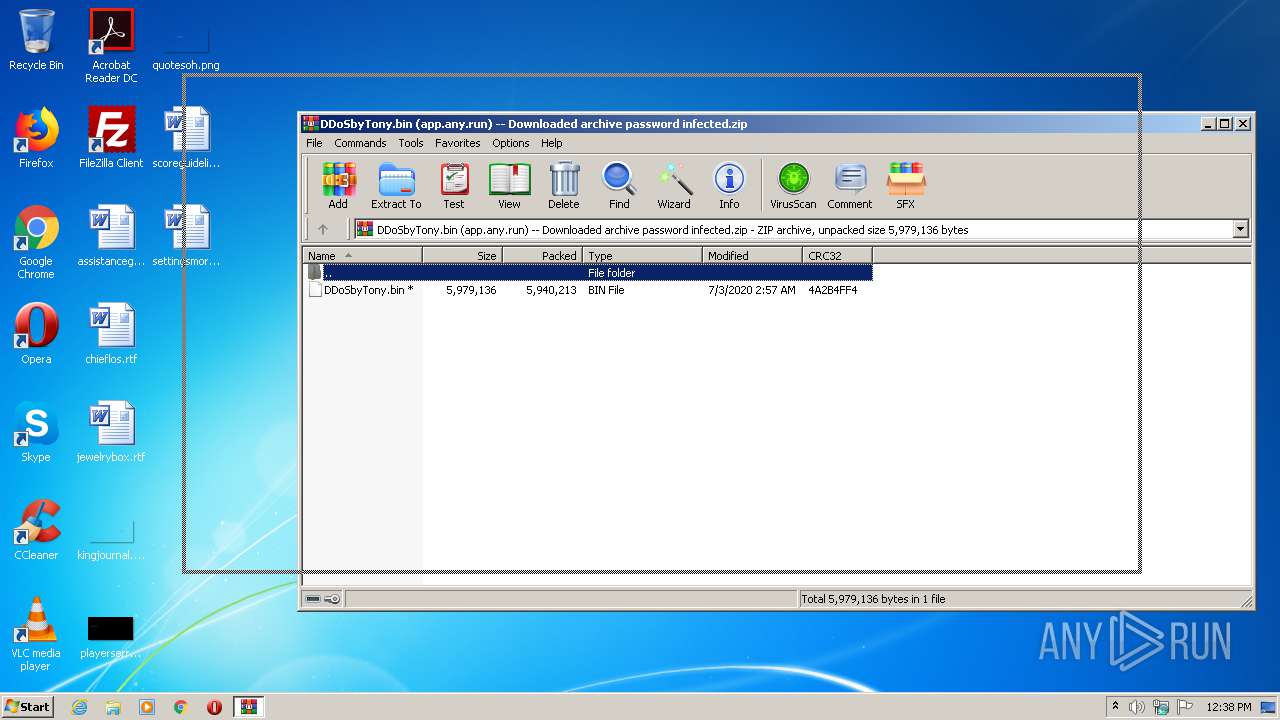1280x720 pixels.
Task: Click the Windows Explorer taskbar icon
Action: 113,707
